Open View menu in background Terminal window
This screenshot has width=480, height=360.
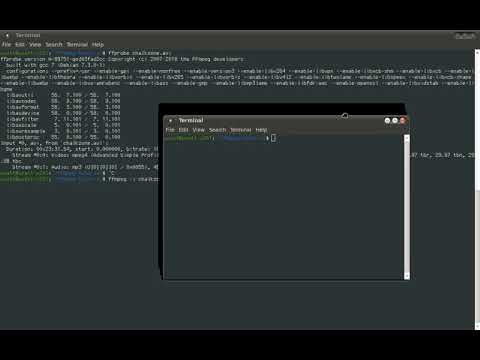click(x=35, y=44)
